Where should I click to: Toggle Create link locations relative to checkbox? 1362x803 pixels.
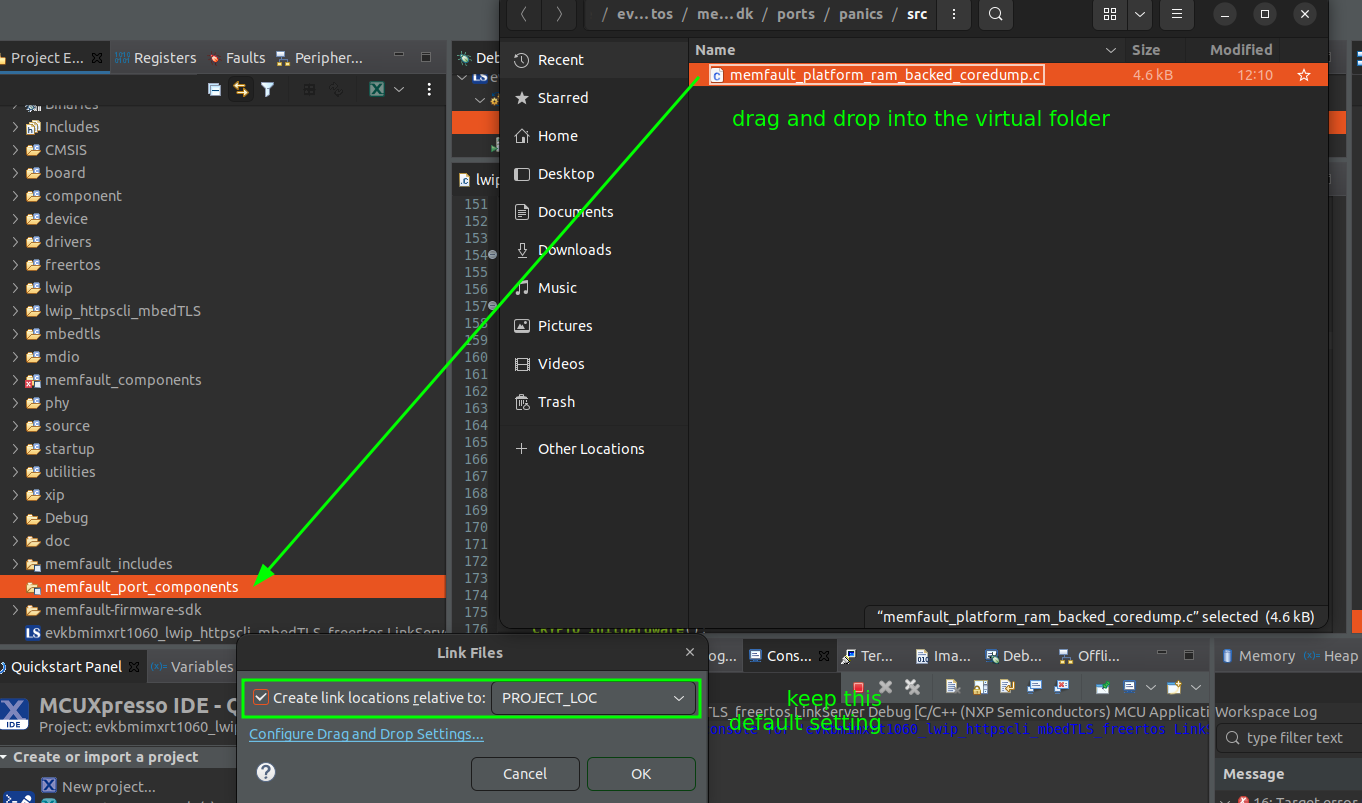tap(262, 698)
